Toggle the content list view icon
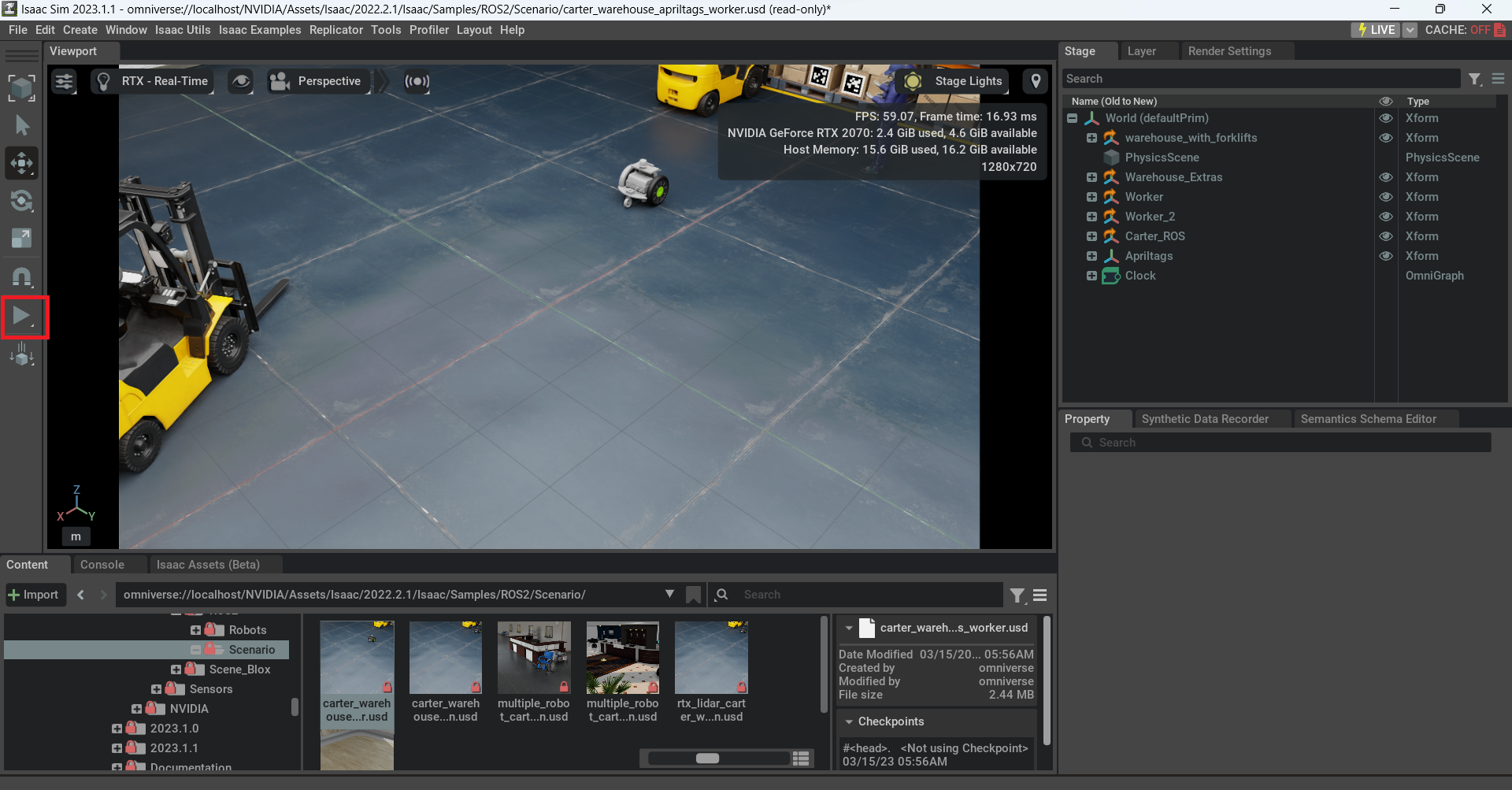1512x790 pixels. 801,758
